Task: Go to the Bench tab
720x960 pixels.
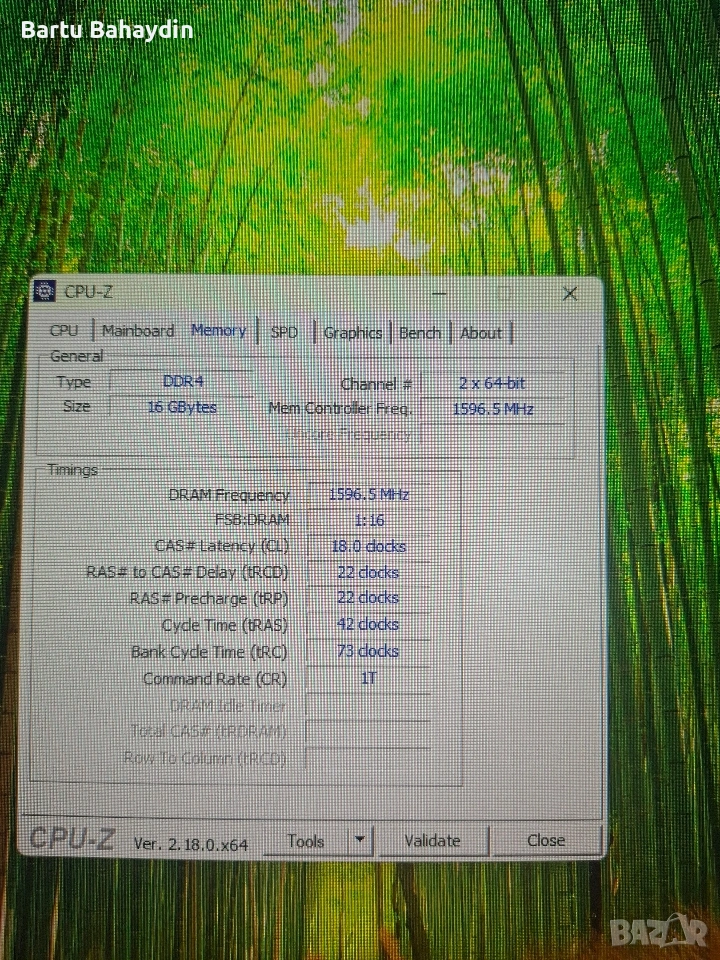Action: coord(420,332)
